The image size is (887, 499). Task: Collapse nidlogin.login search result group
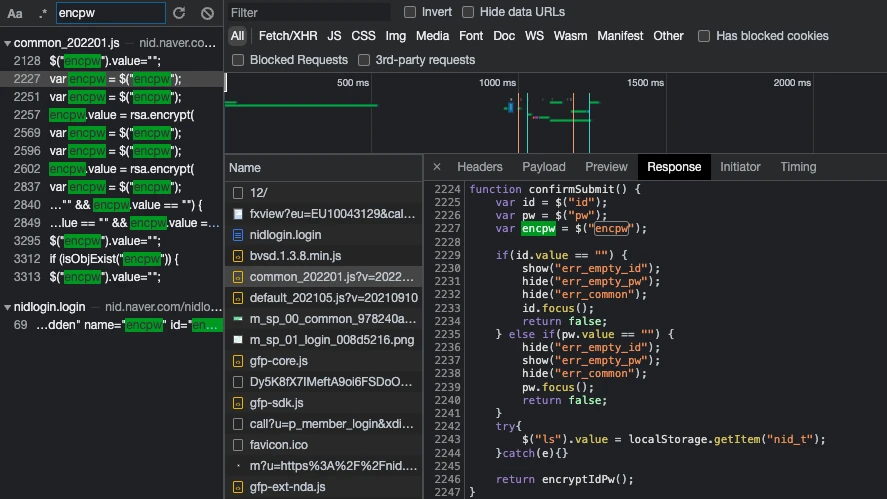point(7,307)
